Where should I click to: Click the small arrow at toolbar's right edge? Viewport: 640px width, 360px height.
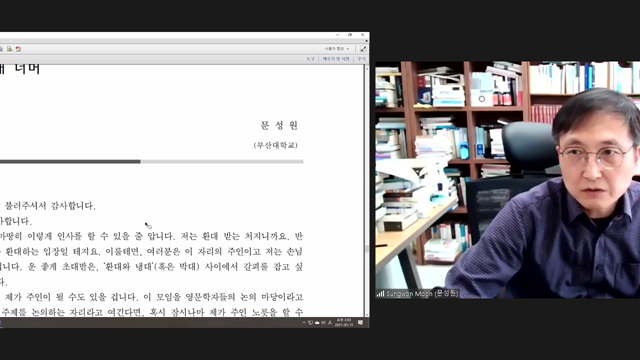367,41
